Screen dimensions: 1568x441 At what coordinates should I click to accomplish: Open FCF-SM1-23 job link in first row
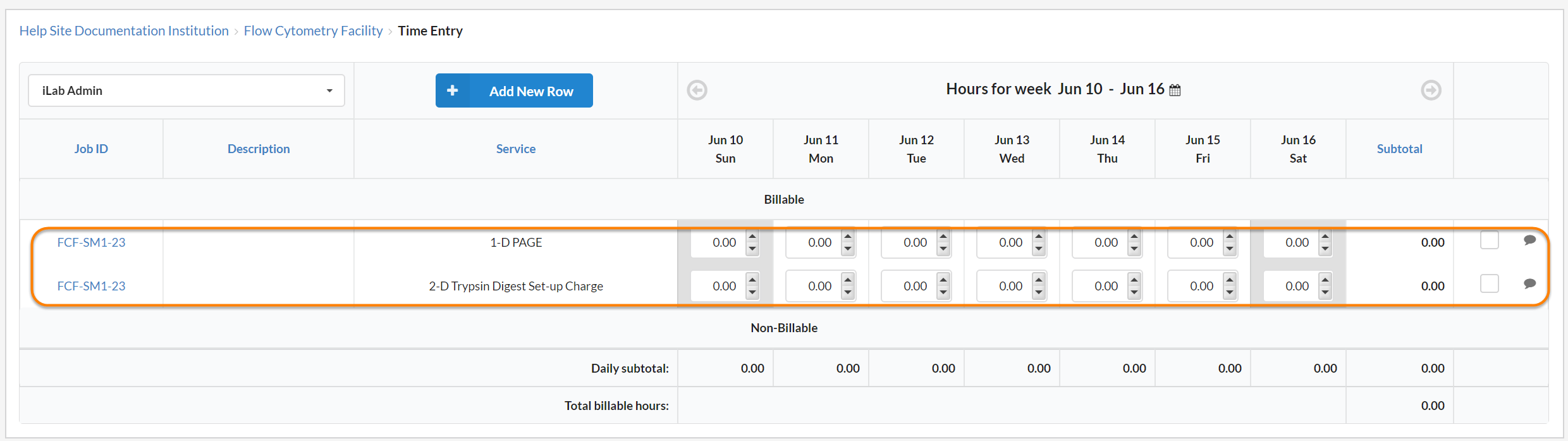pos(91,242)
